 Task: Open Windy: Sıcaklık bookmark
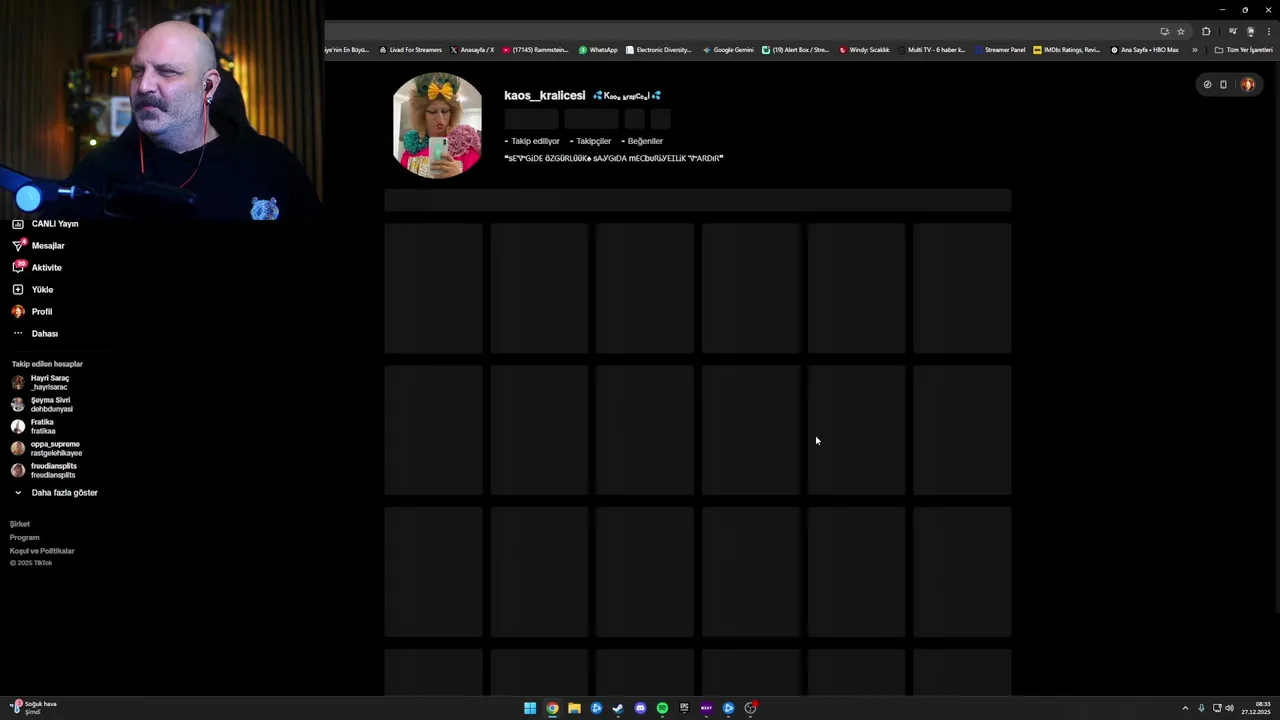tap(864, 50)
